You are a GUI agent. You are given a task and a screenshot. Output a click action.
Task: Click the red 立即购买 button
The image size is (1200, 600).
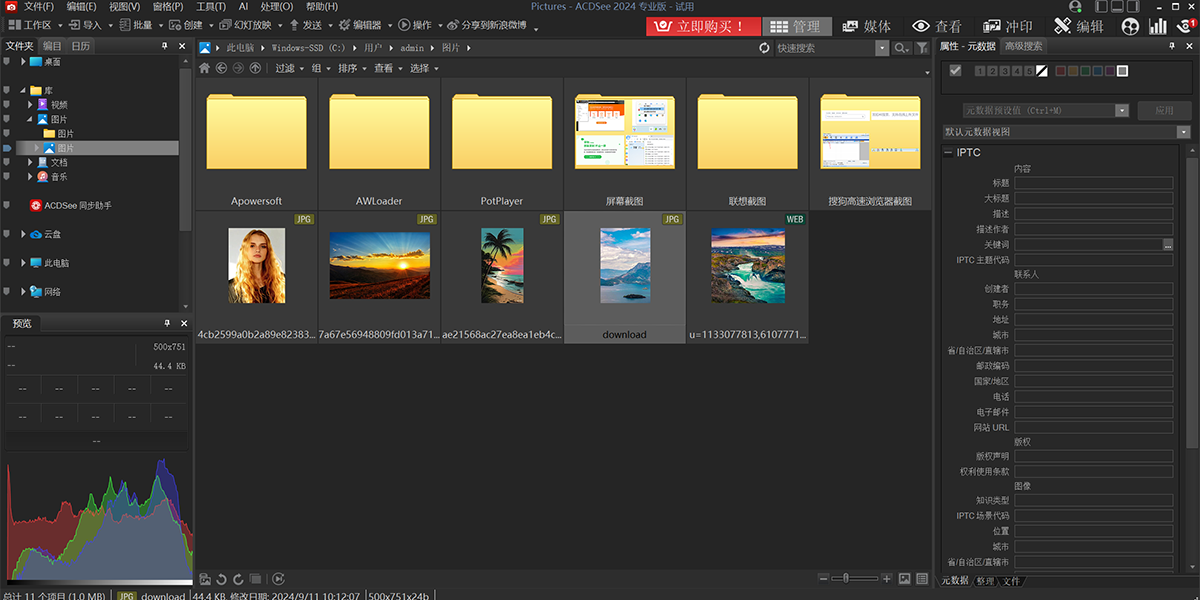point(702,26)
